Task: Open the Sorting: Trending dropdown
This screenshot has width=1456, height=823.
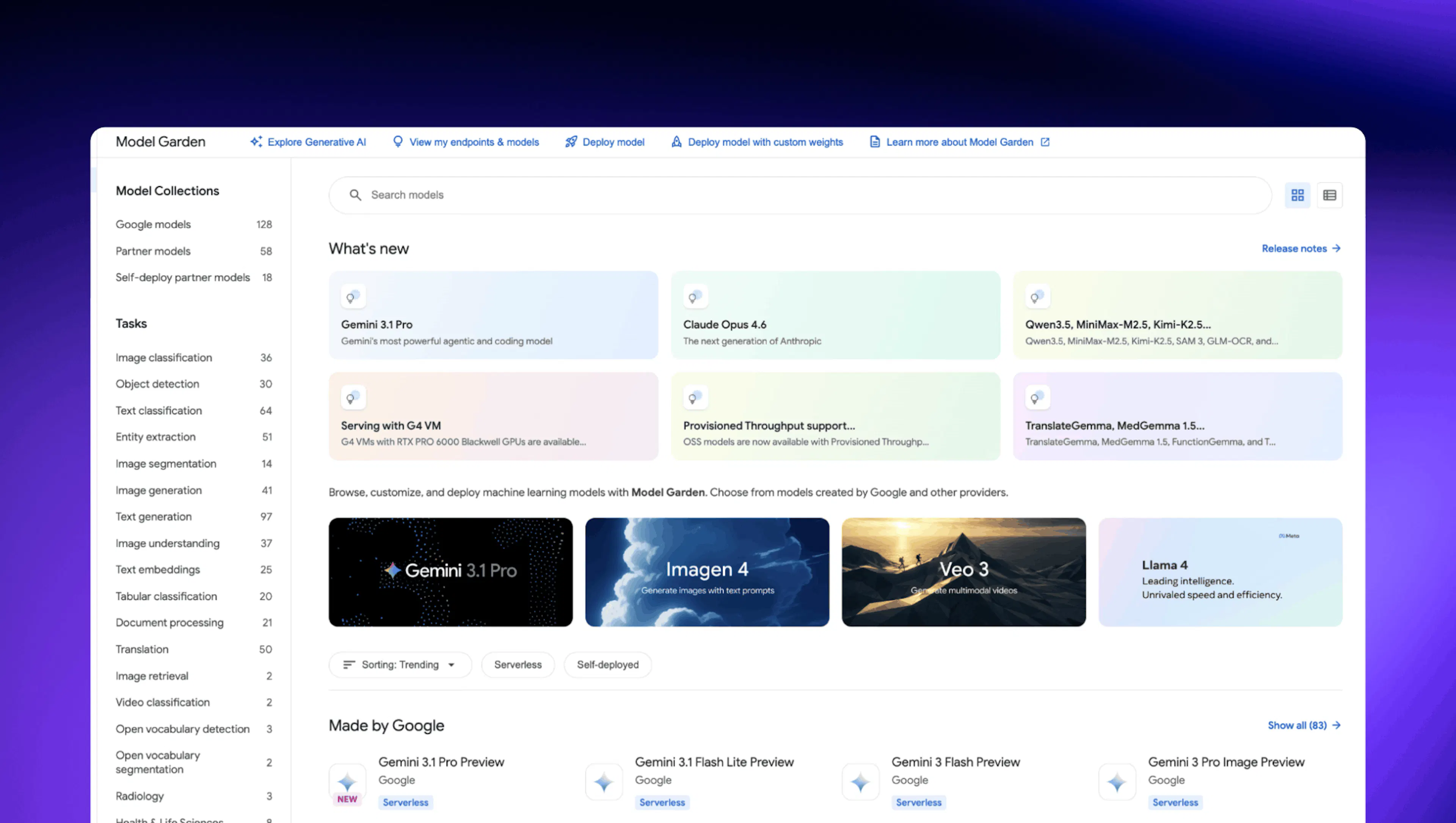Action: pos(400,665)
